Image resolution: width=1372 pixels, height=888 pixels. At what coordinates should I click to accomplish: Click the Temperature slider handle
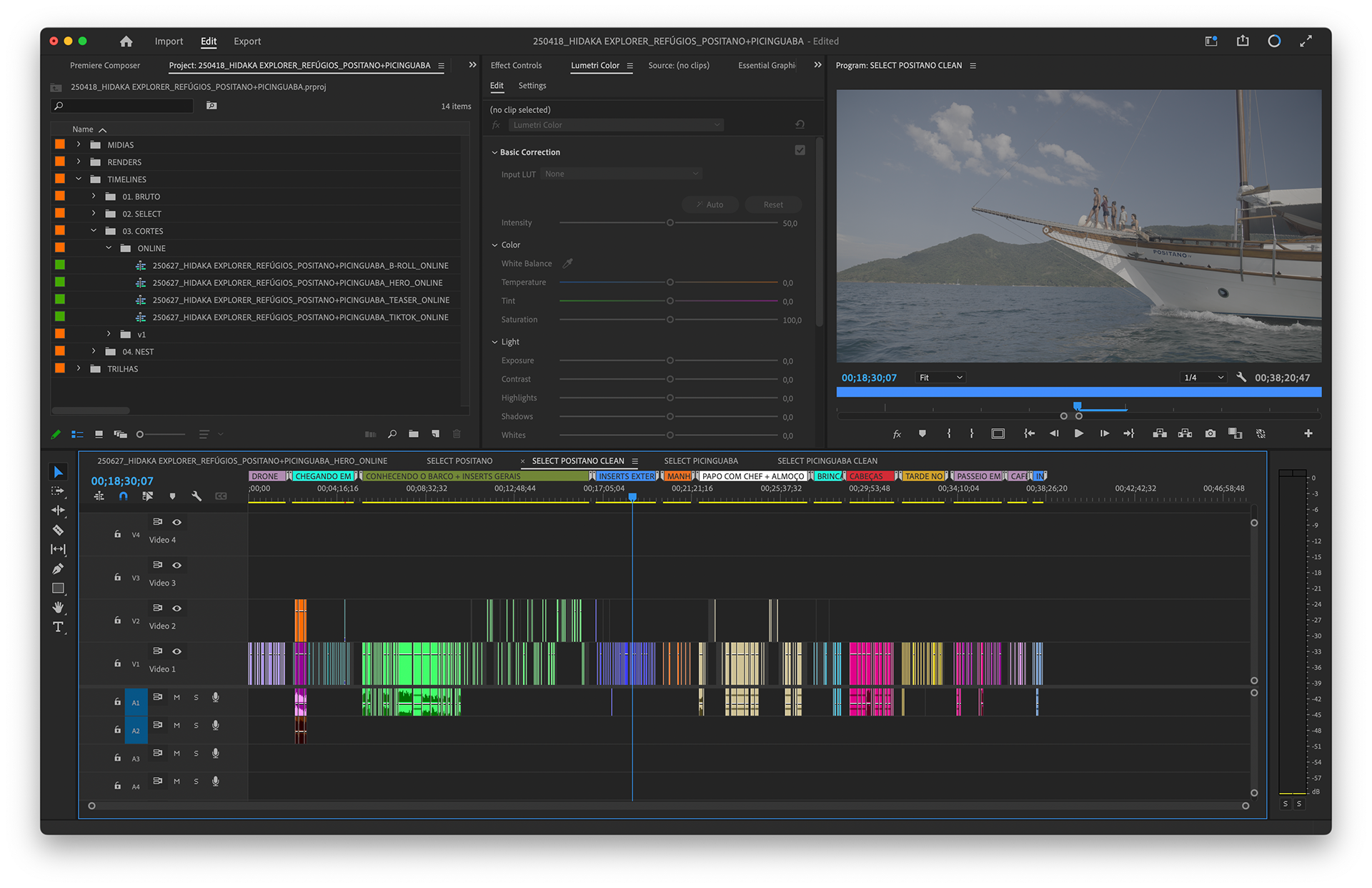click(670, 282)
